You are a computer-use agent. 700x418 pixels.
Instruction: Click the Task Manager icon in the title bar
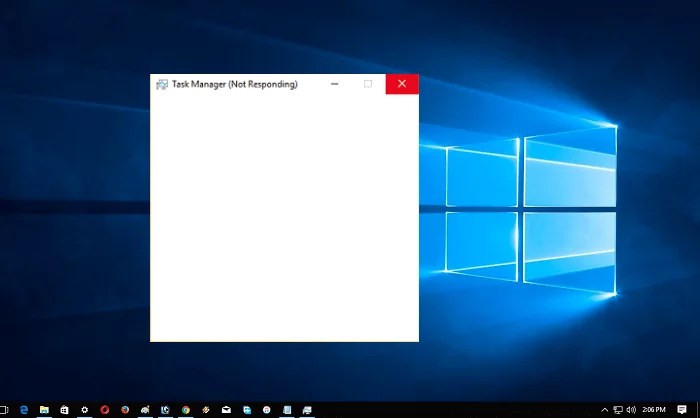(162, 84)
